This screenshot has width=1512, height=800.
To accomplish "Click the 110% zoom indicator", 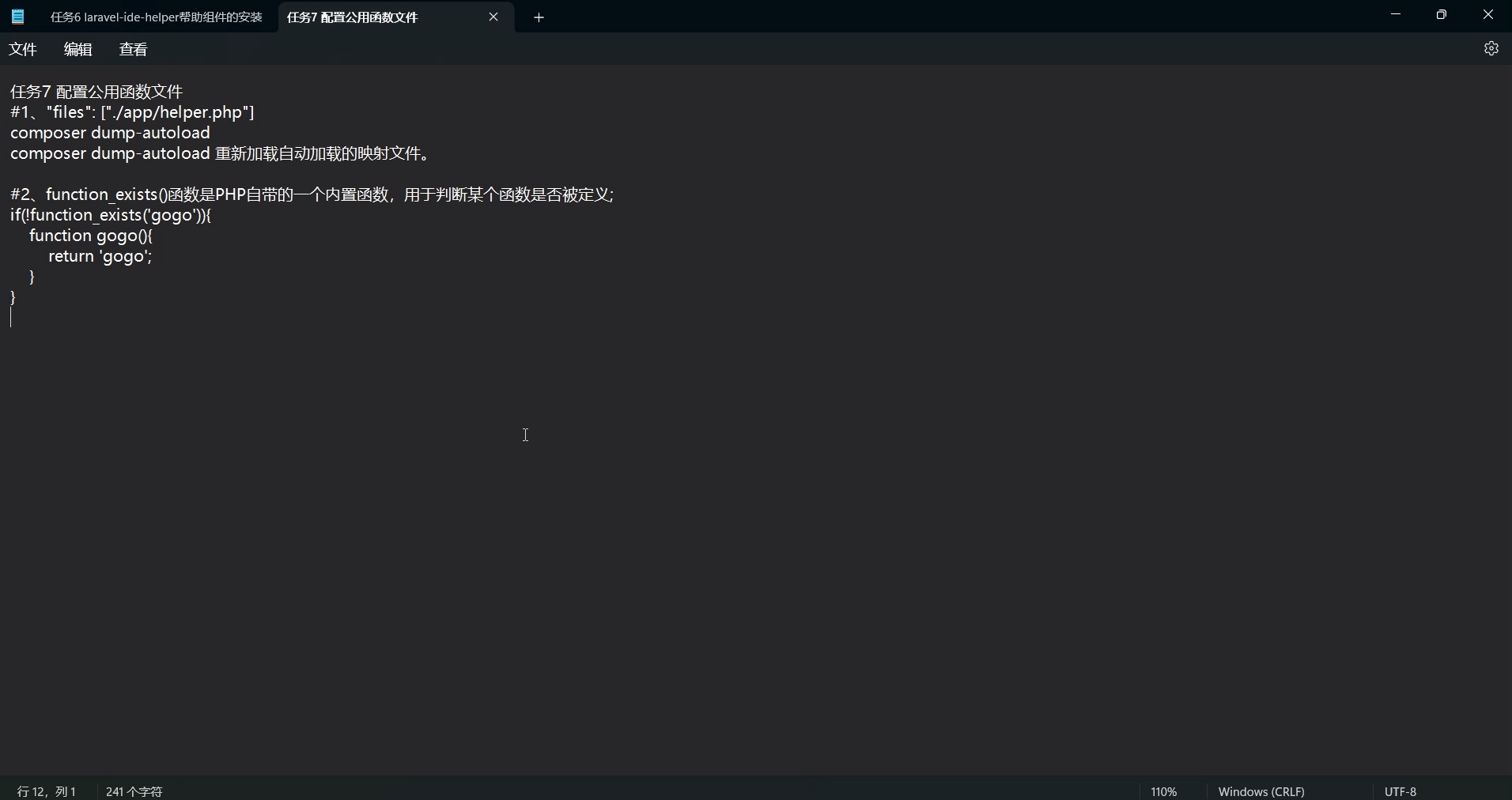I will tap(1163, 791).
